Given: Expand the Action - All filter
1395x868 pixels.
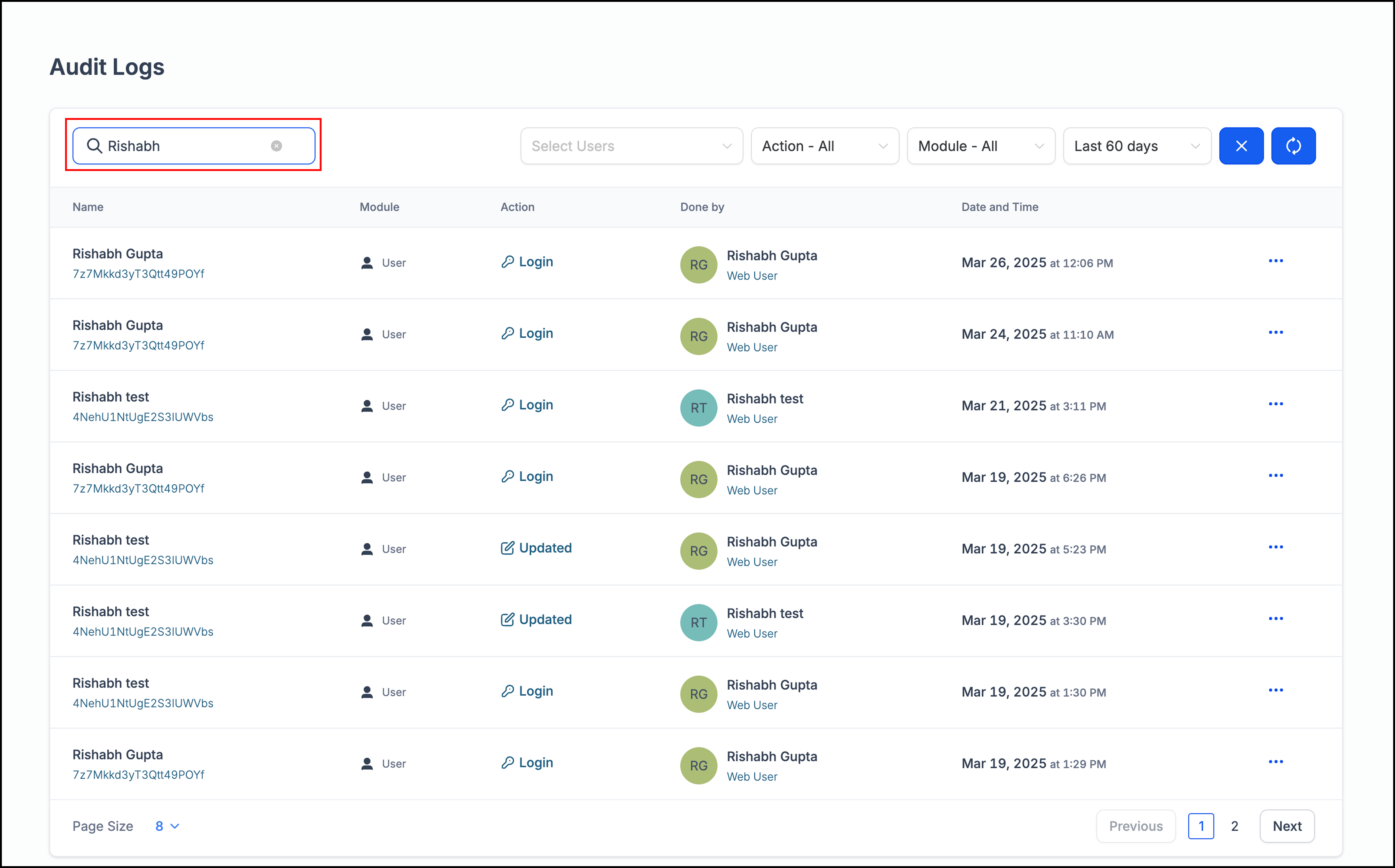Looking at the screenshot, I should click(x=824, y=146).
